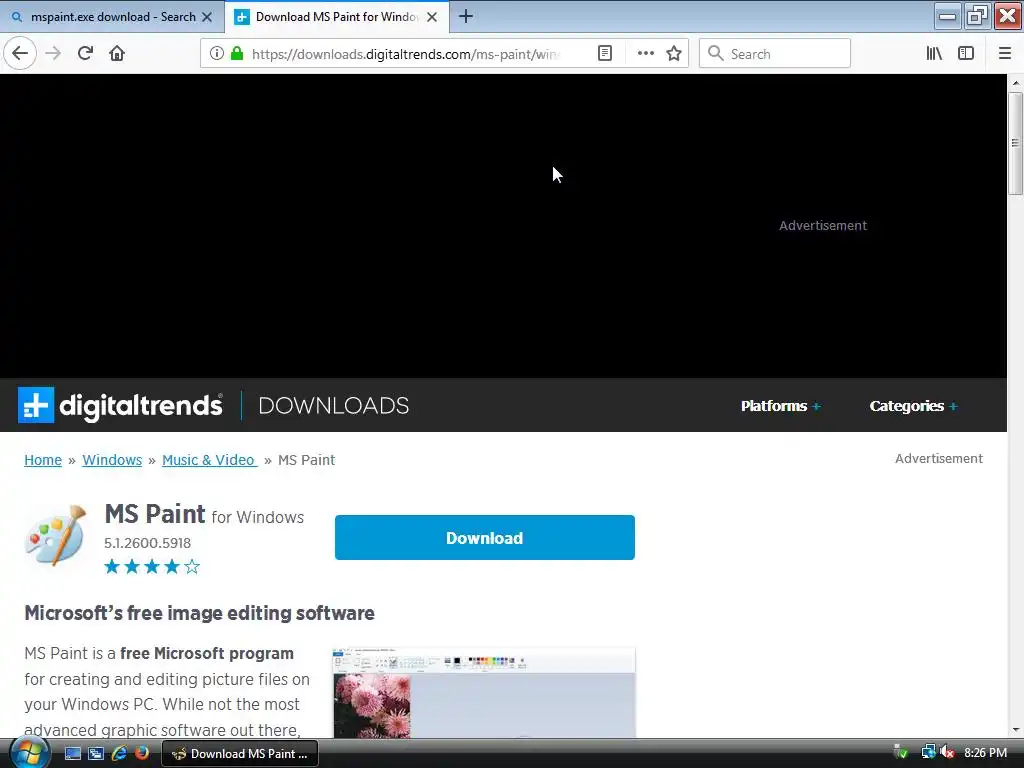Expand the Categories menu
1024x768 pixels.
[x=913, y=406]
